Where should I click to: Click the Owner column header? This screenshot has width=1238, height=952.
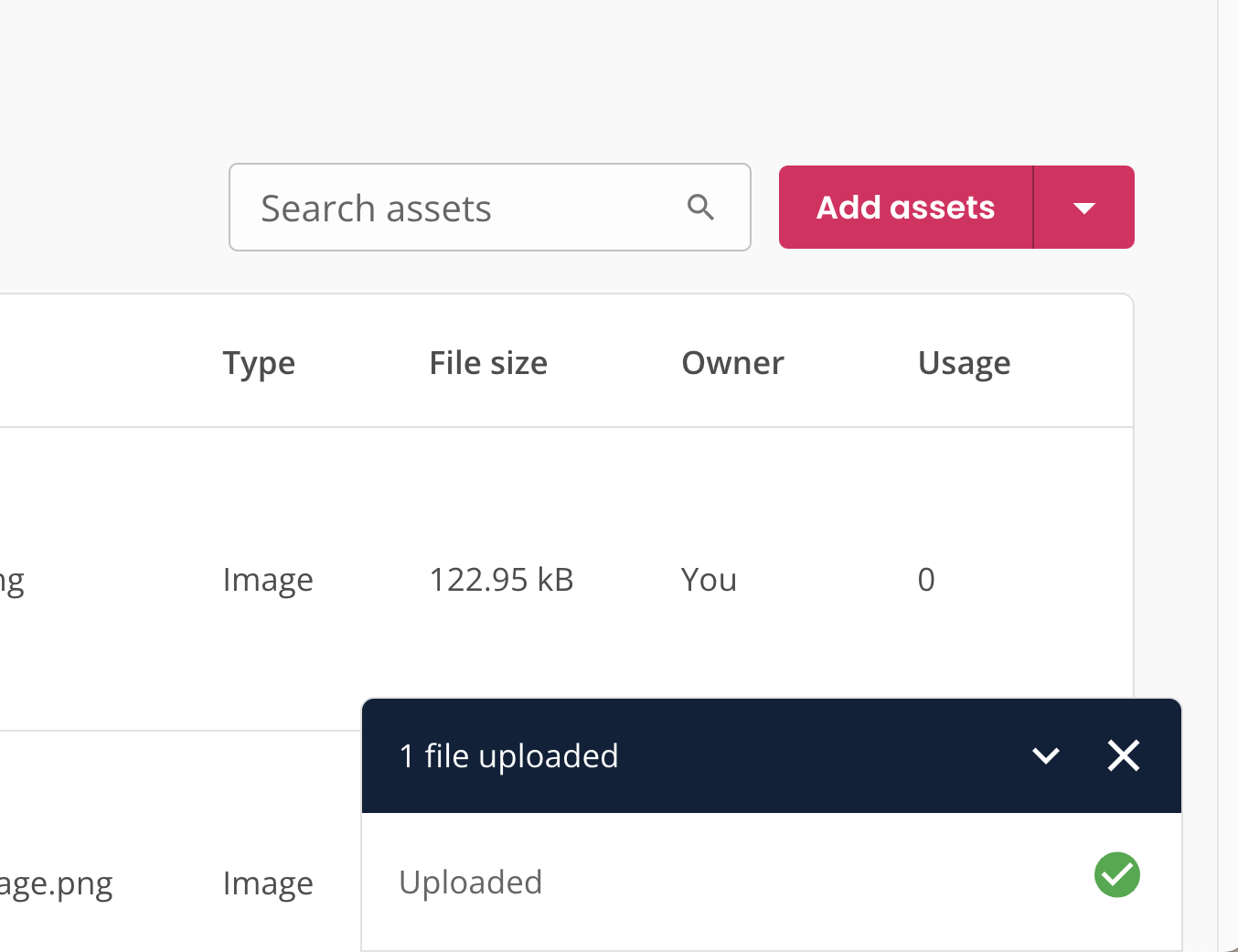click(732, 363)
